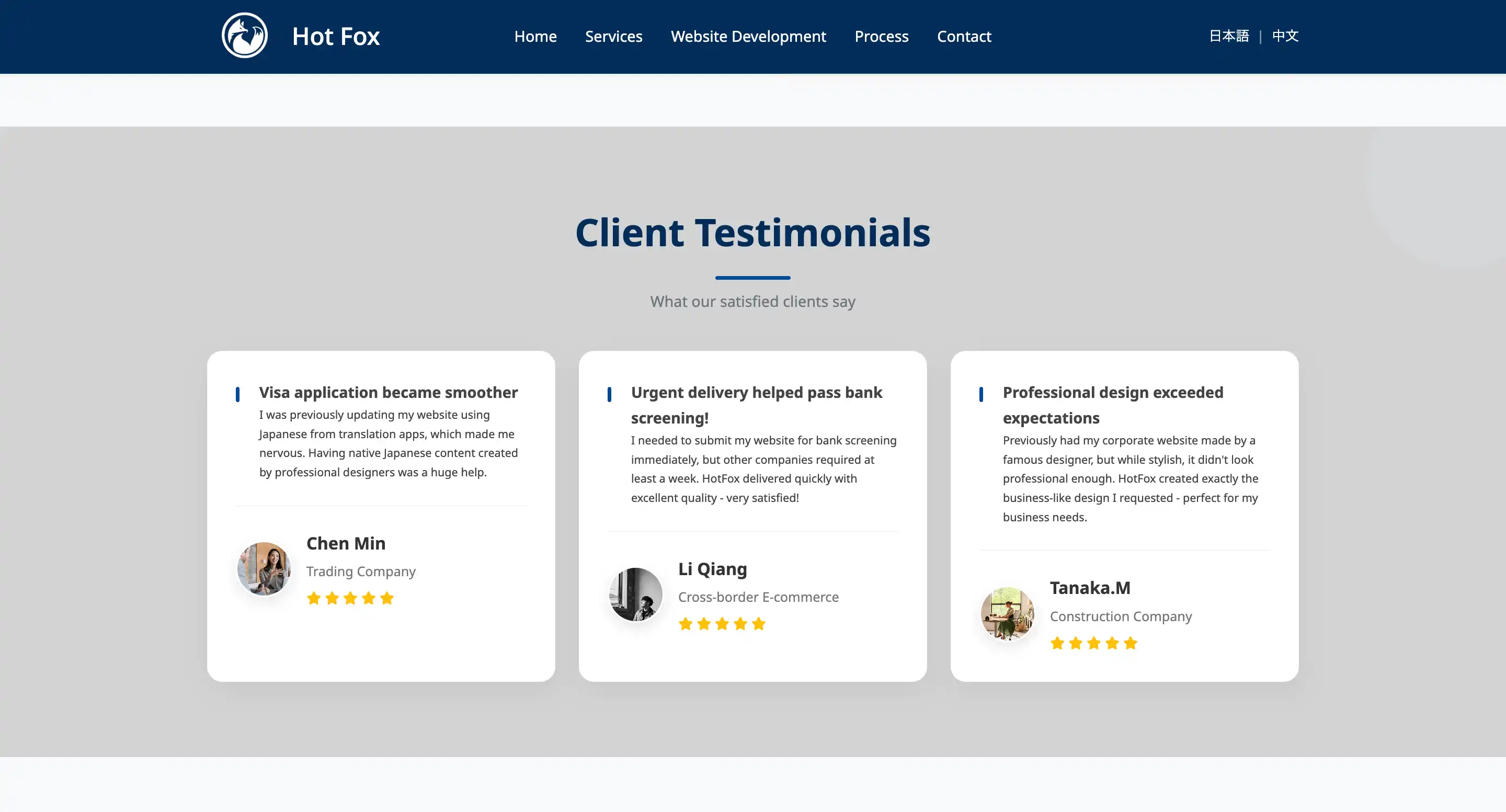The width and height of the screenshot is (1506, 812).
Task: Open the Website Development nav link
Action: pos(748,36)
